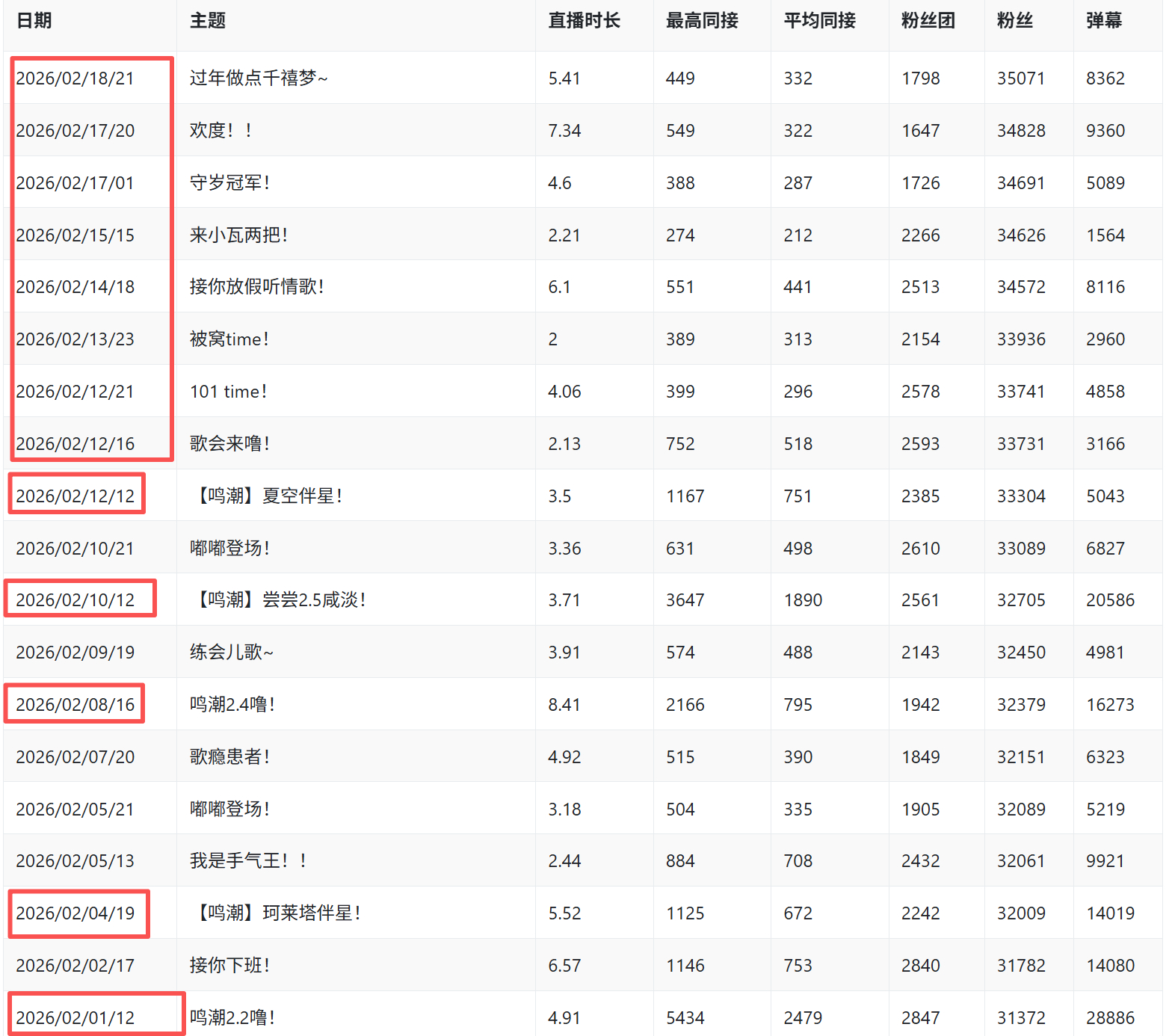
Task: Click the date 2026/02/10/12
Action: (75, 600)
